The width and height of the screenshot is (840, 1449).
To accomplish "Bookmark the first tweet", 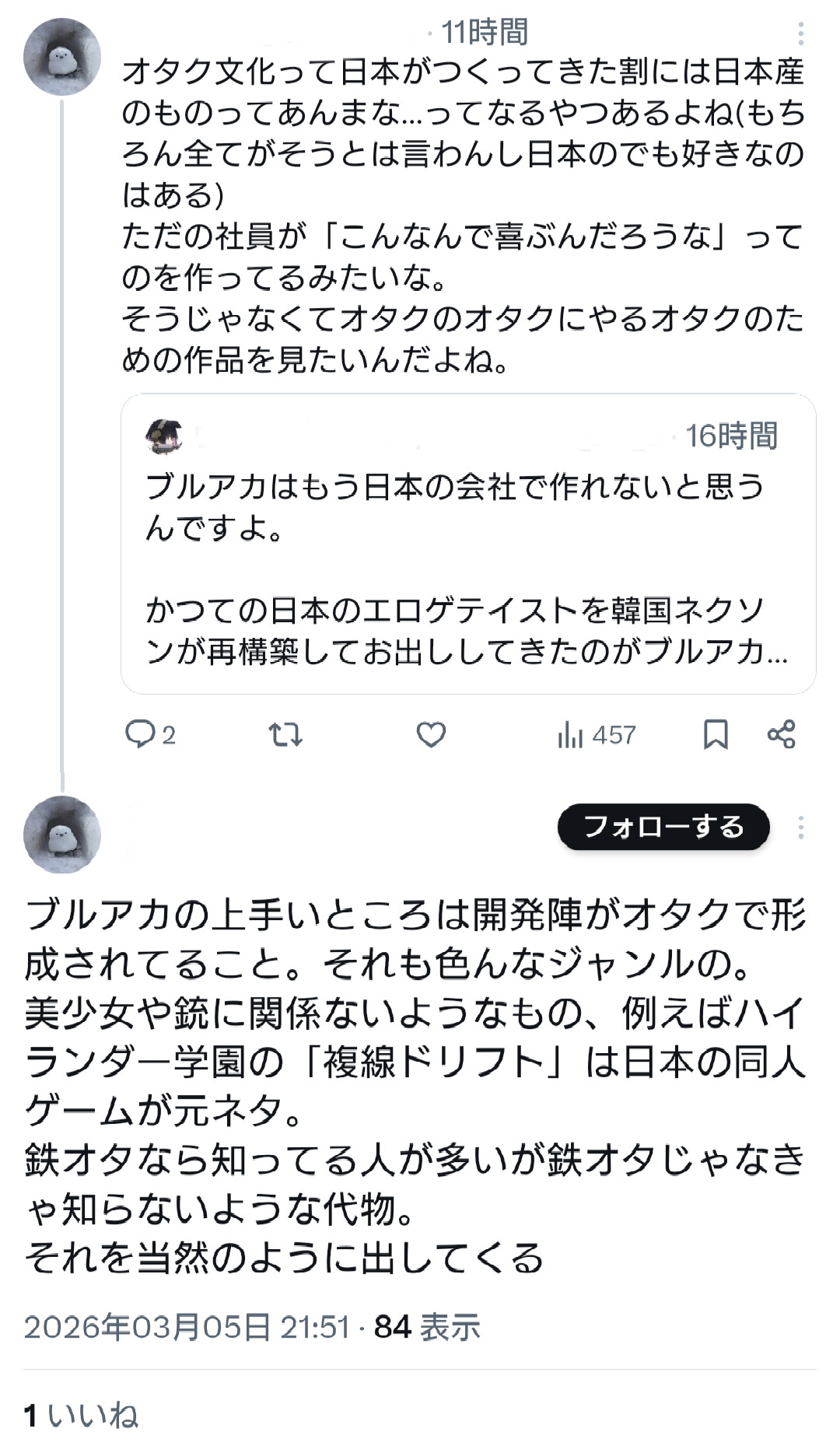I will point(716,734).
